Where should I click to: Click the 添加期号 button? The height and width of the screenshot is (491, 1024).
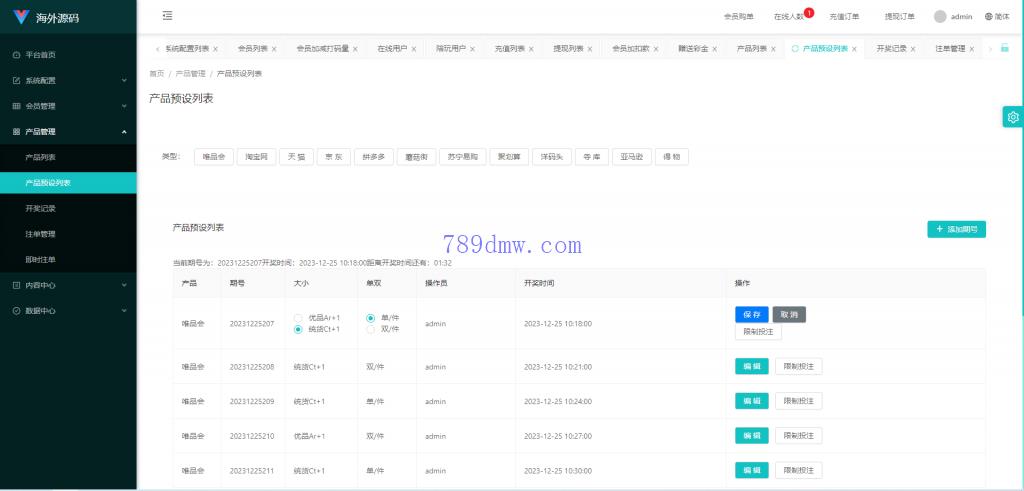956,229
